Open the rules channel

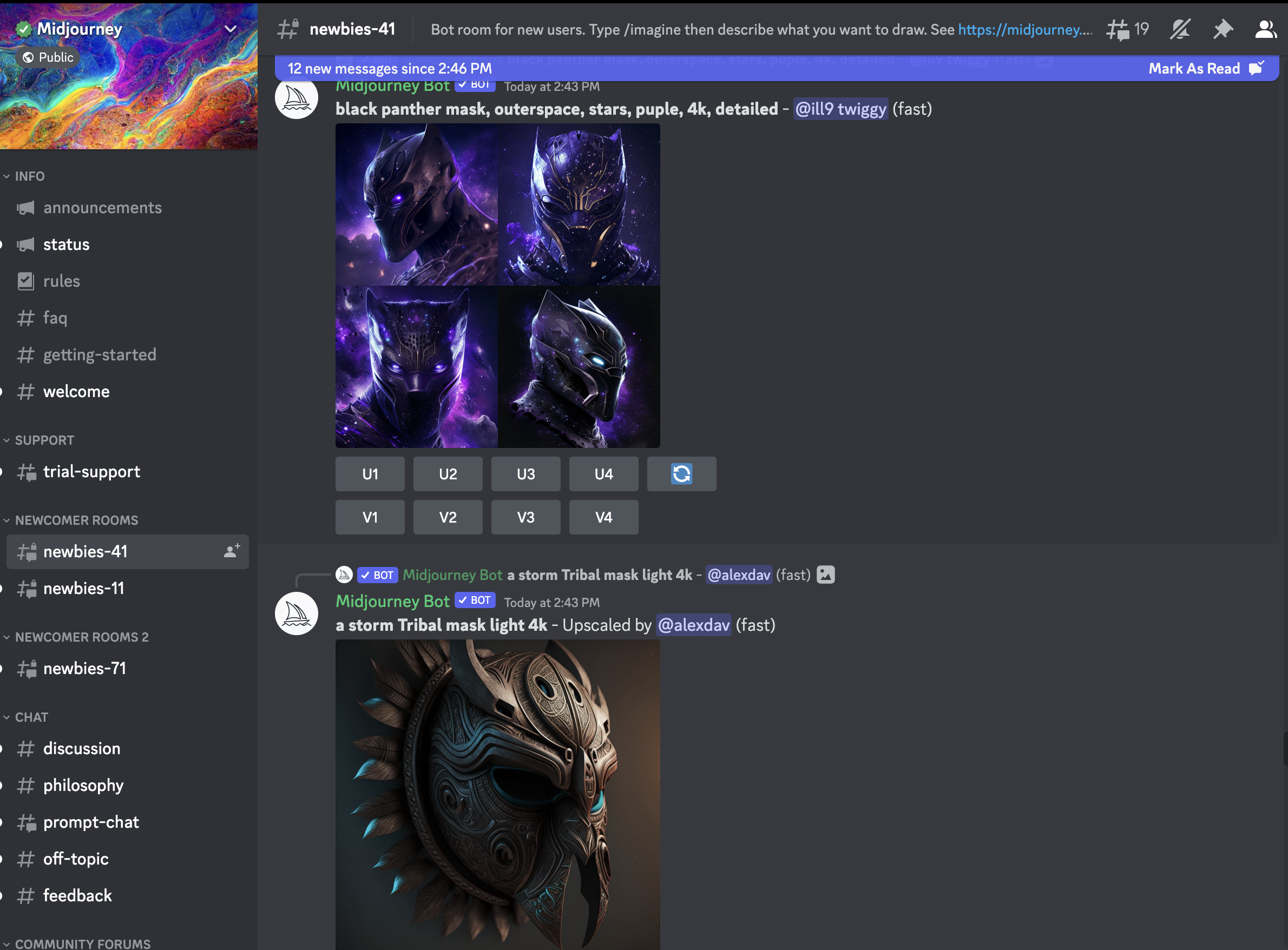[128, 281]
